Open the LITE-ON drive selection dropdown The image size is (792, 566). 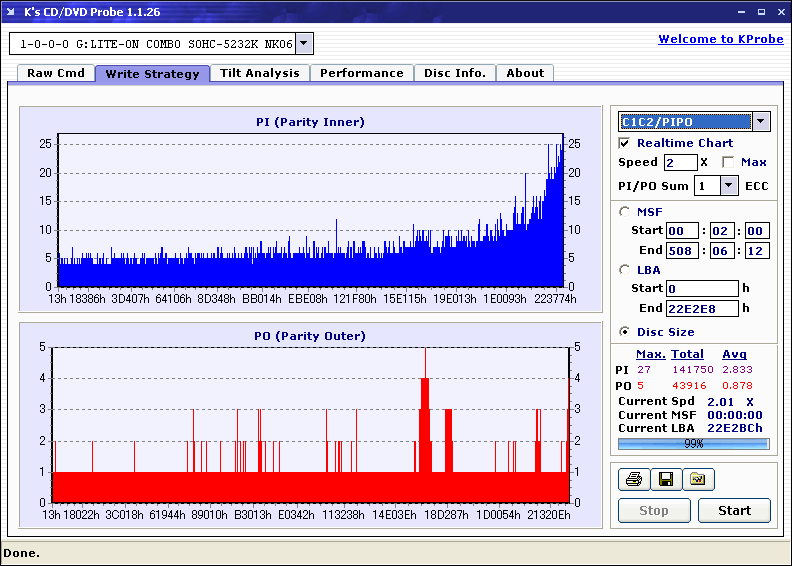coord(305,44)
